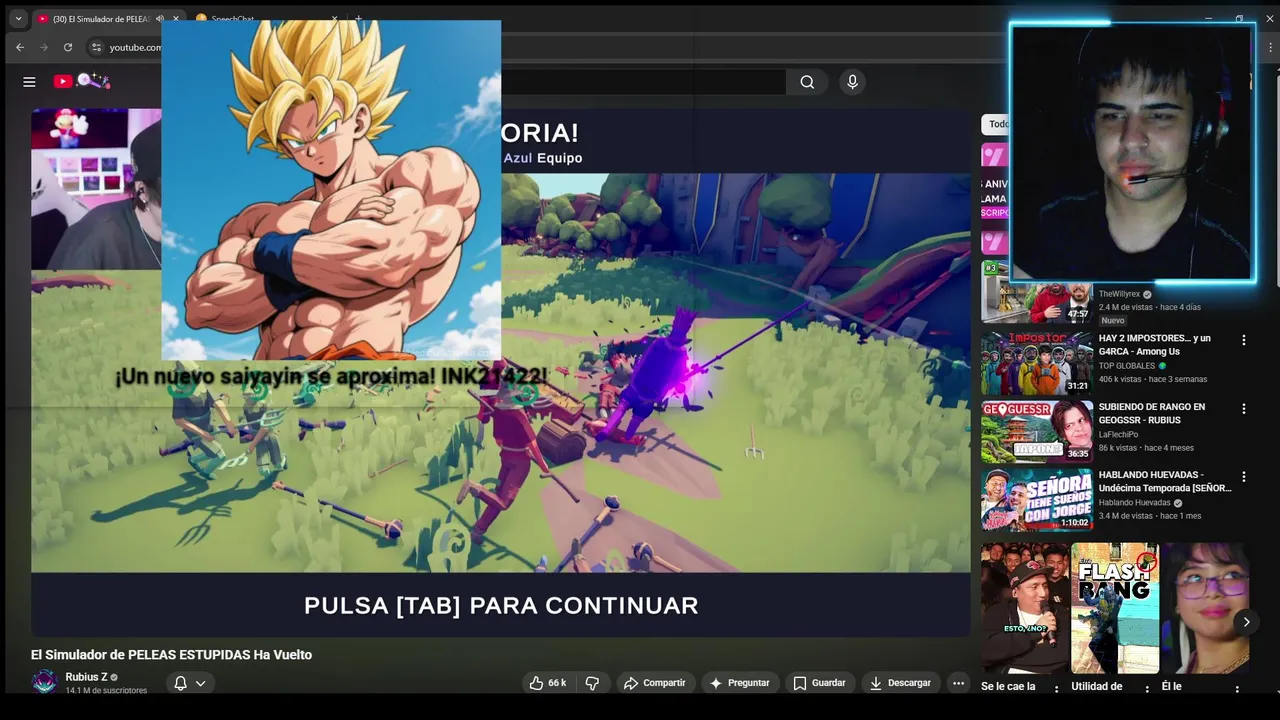Open options for Él le short

point(1237,689)
